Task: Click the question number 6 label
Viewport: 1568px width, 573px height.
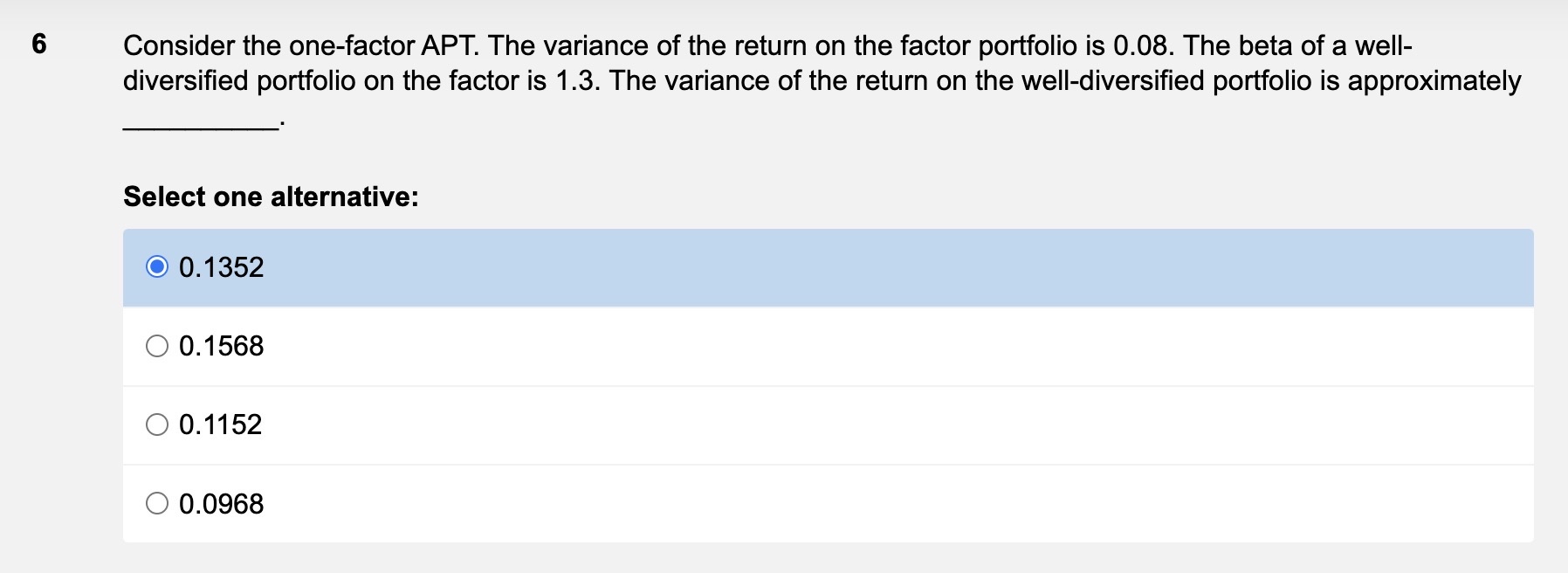Action: pyautogui.click(x=38, y=44)
